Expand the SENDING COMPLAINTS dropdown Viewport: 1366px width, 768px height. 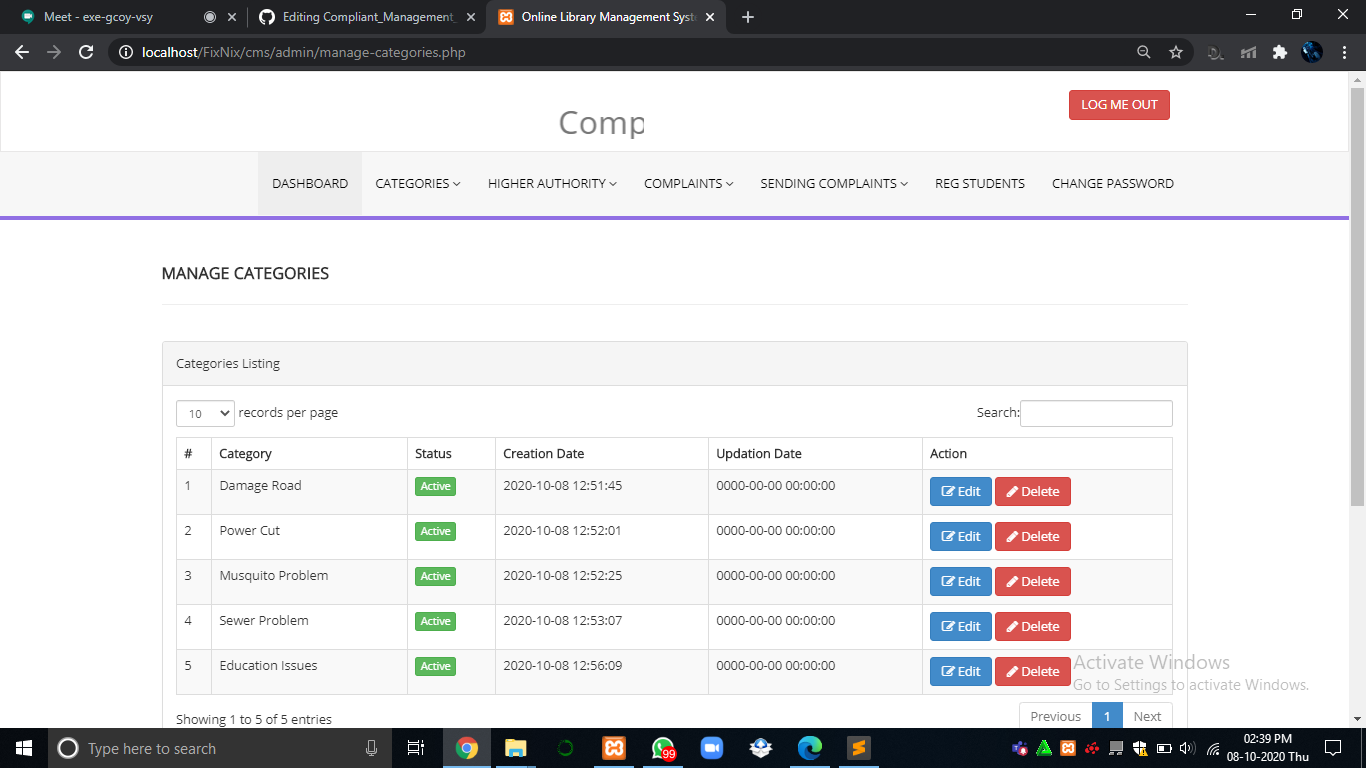[x=833, y=183]
